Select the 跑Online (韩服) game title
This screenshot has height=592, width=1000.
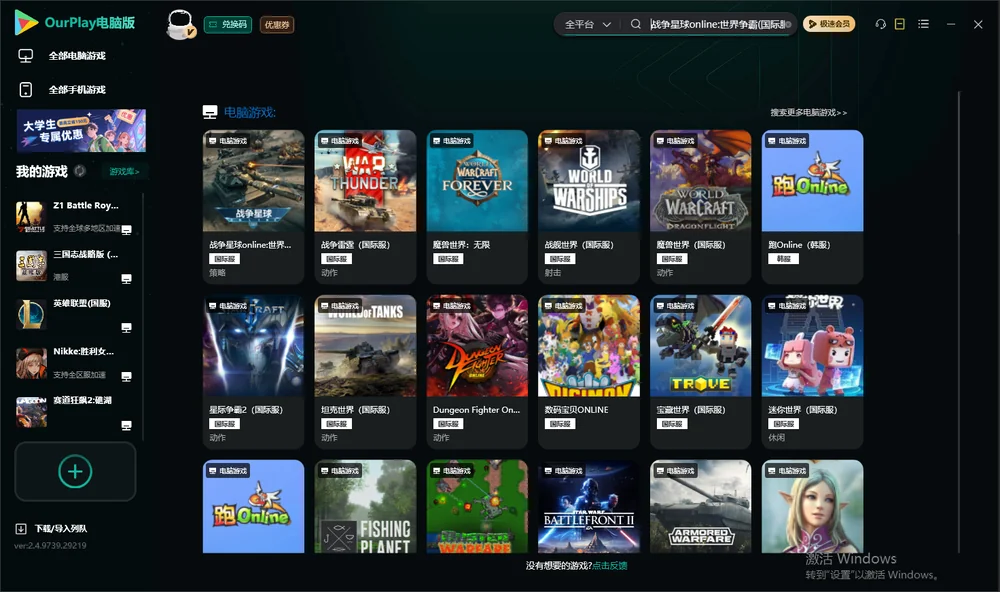799,245
